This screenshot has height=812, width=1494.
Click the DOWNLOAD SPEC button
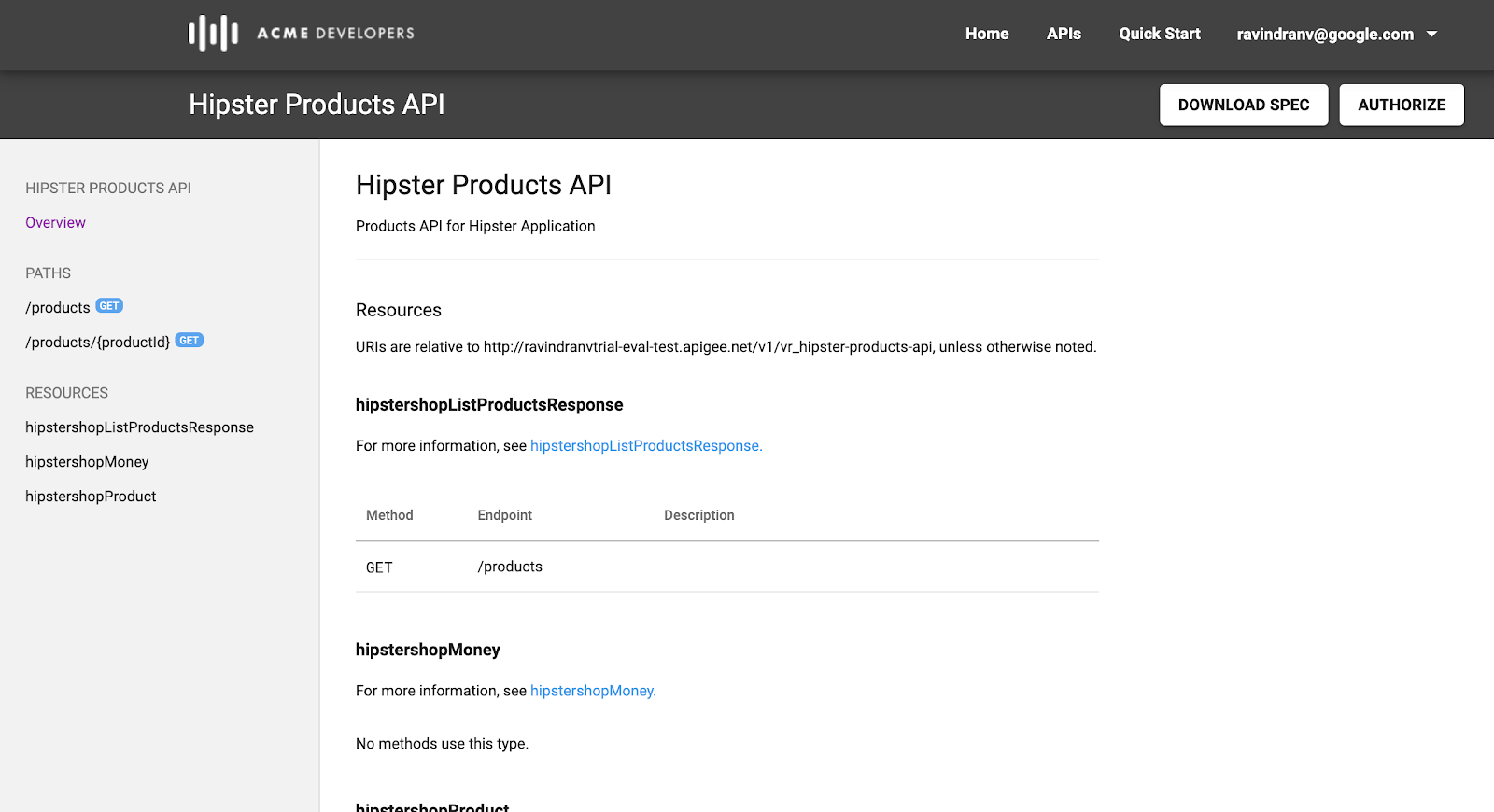[1244, 105]
